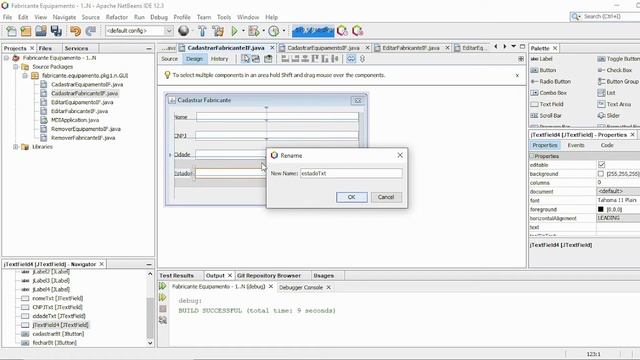640x360 pixels.
Task: Click the green Run Project icon
Action: [x=235, y=31]
